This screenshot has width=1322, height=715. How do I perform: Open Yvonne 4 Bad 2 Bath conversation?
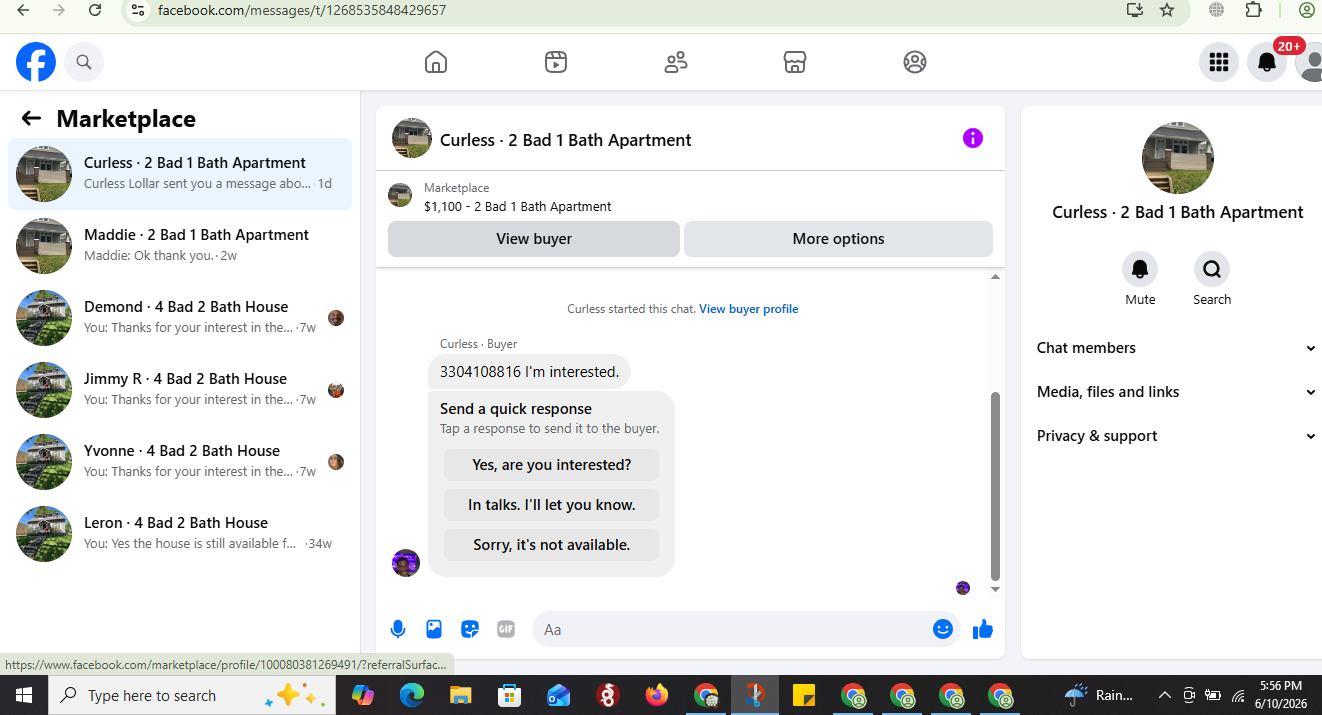[180, 462]
